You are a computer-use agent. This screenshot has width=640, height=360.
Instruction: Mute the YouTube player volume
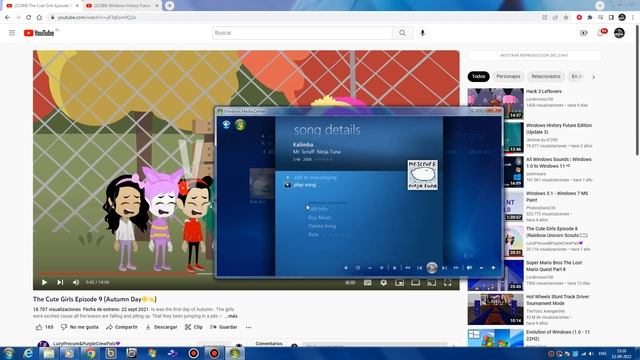point(76,282)
